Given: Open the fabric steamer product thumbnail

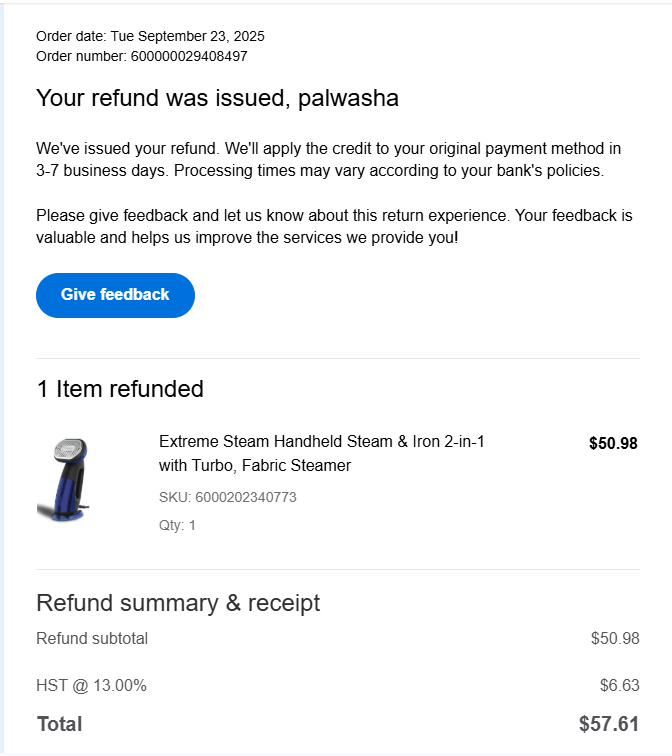Looking at the screenshot, I should (67, 480).
